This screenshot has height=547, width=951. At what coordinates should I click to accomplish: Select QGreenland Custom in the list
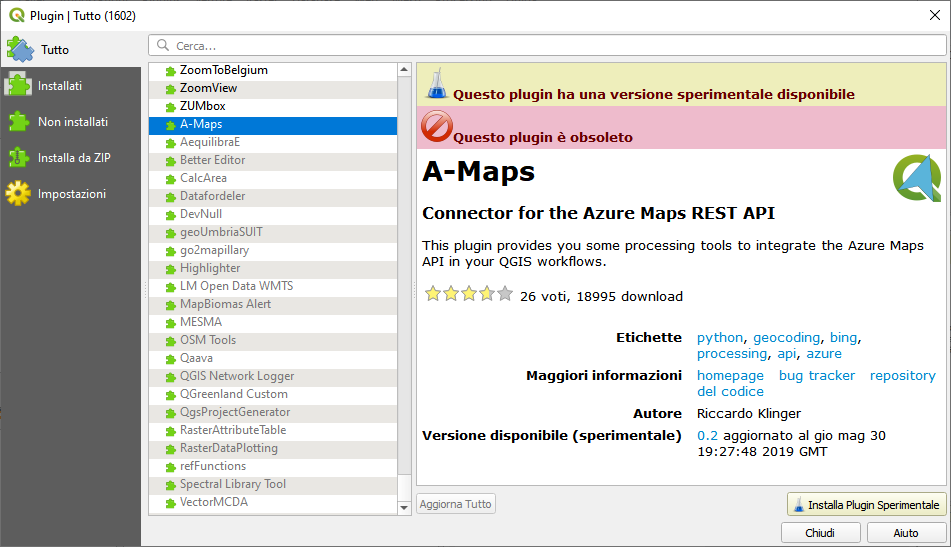tap(273, 394)
